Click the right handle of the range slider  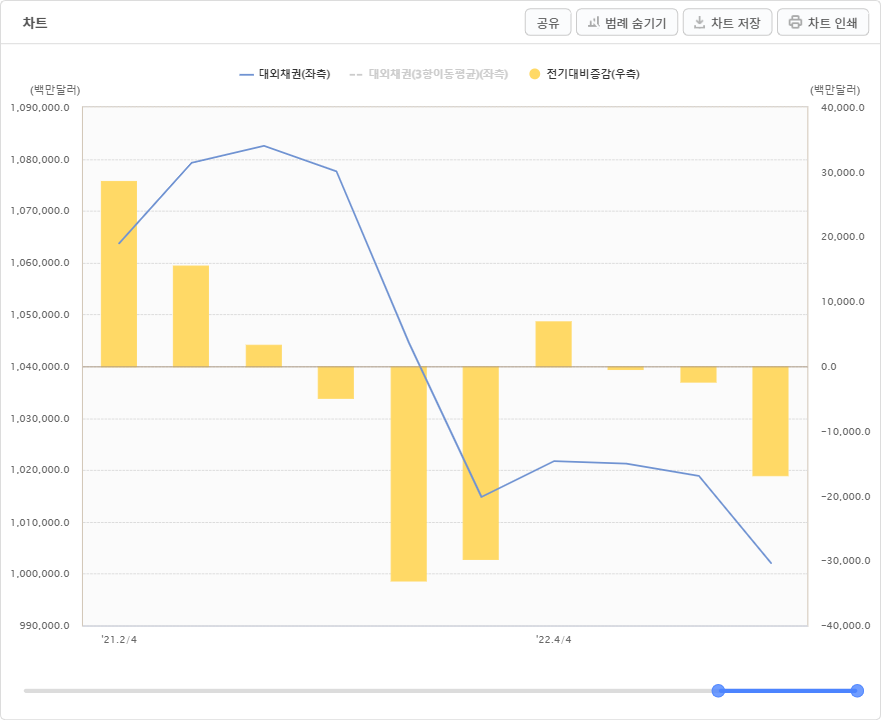[x=857, y=691]
